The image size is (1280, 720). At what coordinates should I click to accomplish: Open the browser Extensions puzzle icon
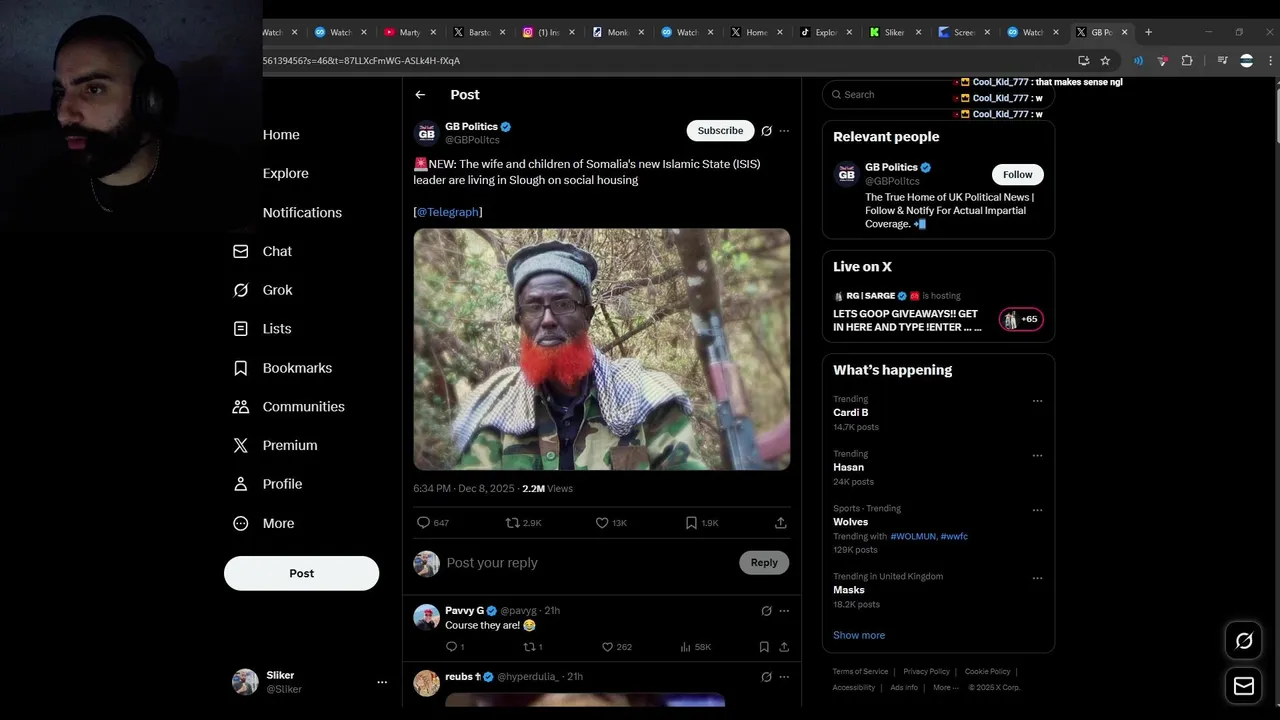1187,61
